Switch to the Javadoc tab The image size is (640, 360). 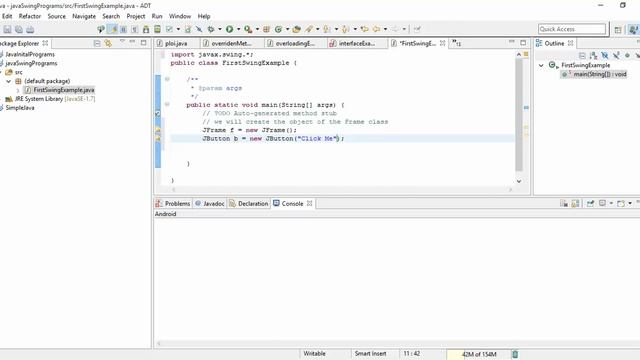click(x=210, y=203)
